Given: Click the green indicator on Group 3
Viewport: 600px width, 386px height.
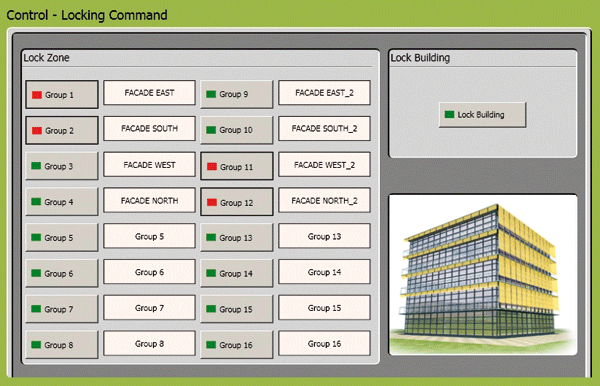Looking at the screenshot, I should pyautogui.click(x=36, y=166).
